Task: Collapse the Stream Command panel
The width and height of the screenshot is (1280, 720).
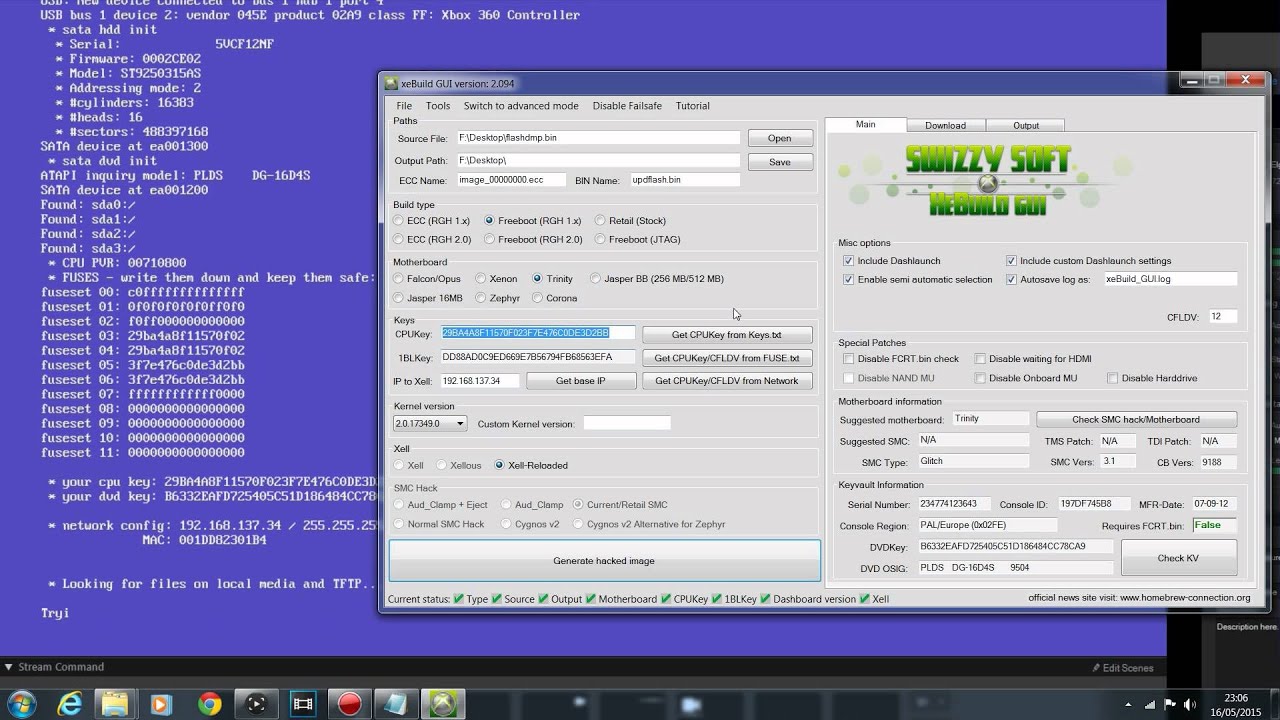Action: (x=9, y=667)
